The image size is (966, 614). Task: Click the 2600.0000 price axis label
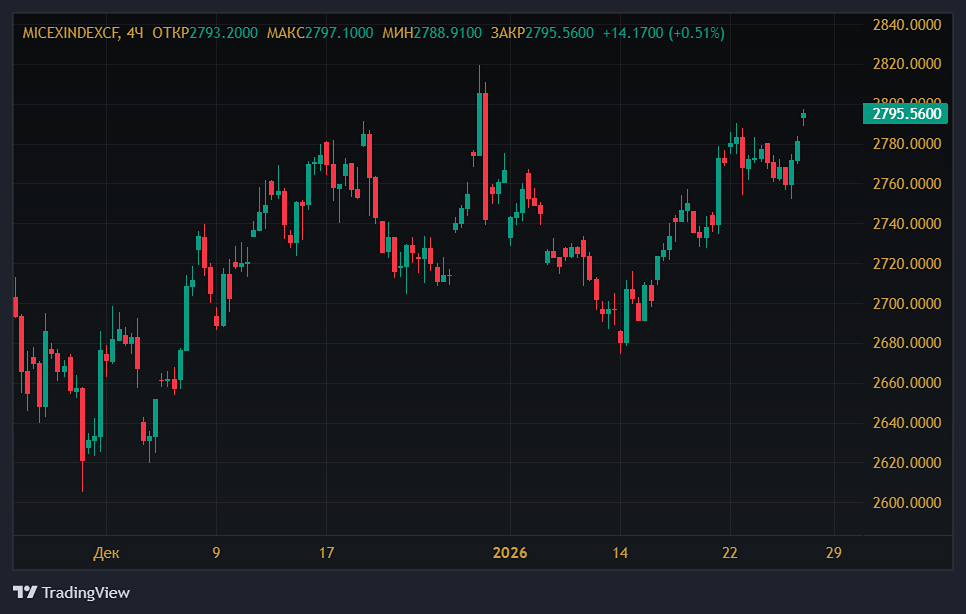click(x=907, y=503)
